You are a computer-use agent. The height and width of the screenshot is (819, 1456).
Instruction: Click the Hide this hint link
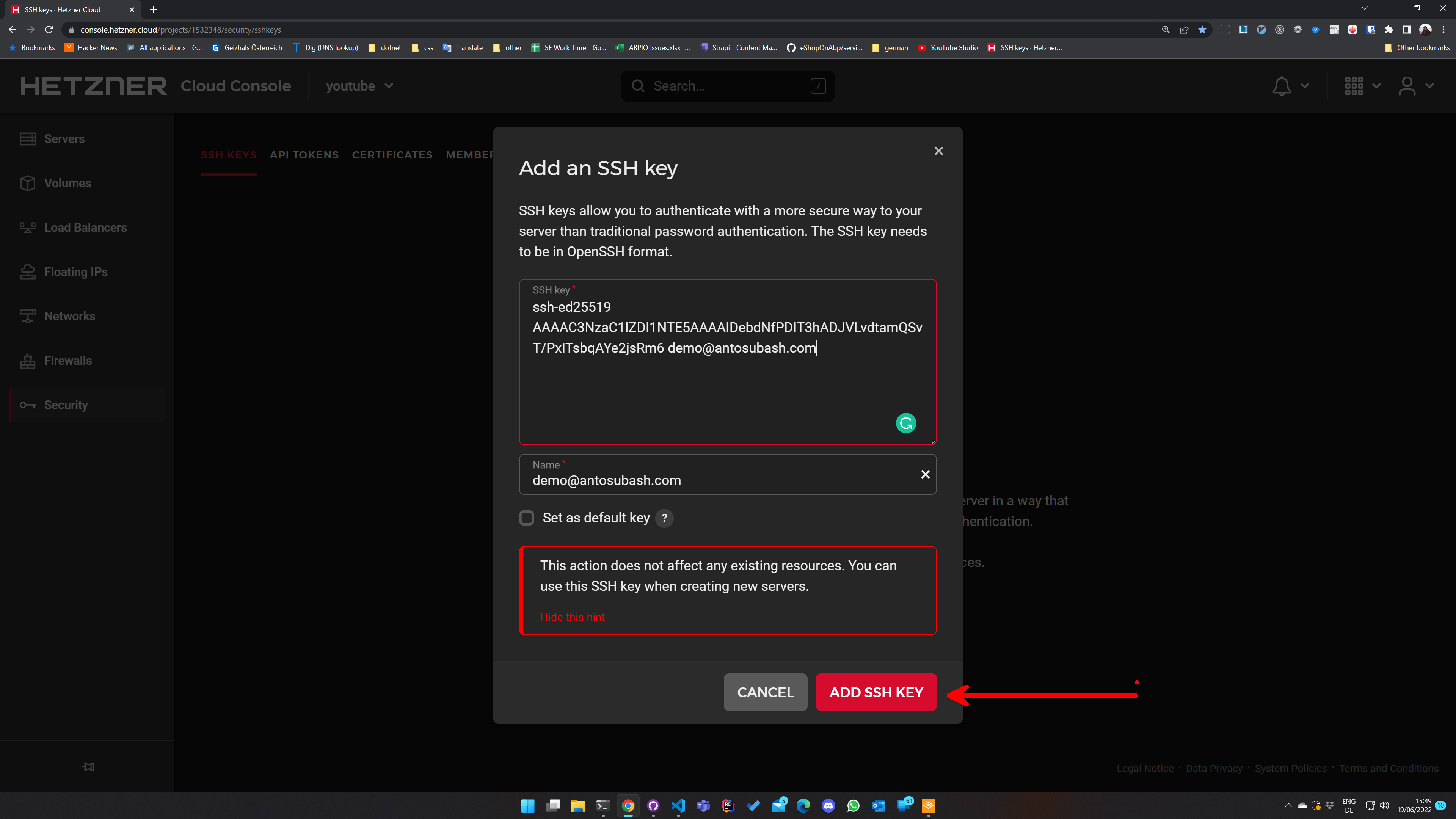coord(572,617)
